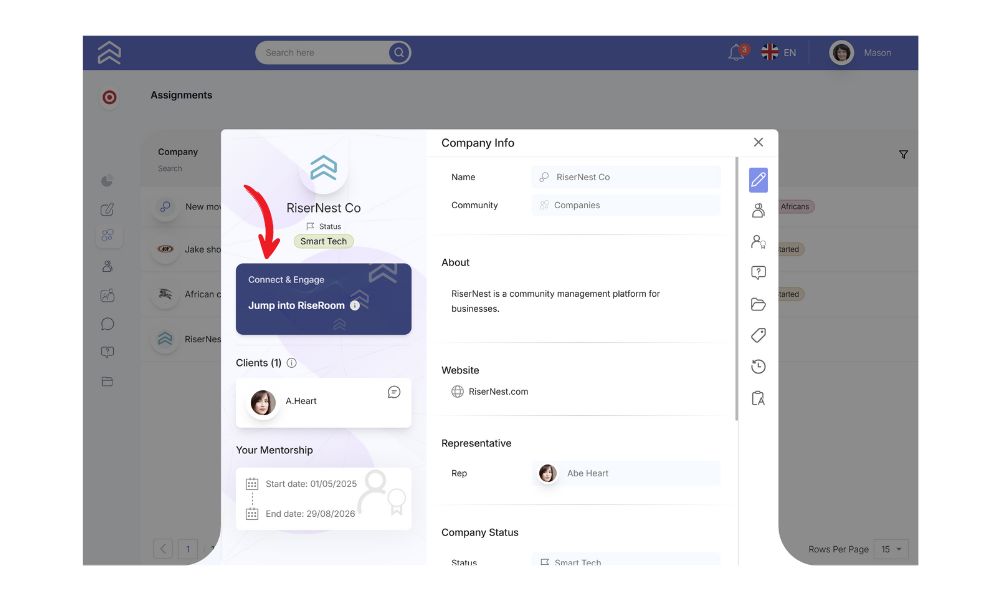Viewport: 1000px width, 600px height.
Task: Close the Company Info dialog
Action: 758,142
